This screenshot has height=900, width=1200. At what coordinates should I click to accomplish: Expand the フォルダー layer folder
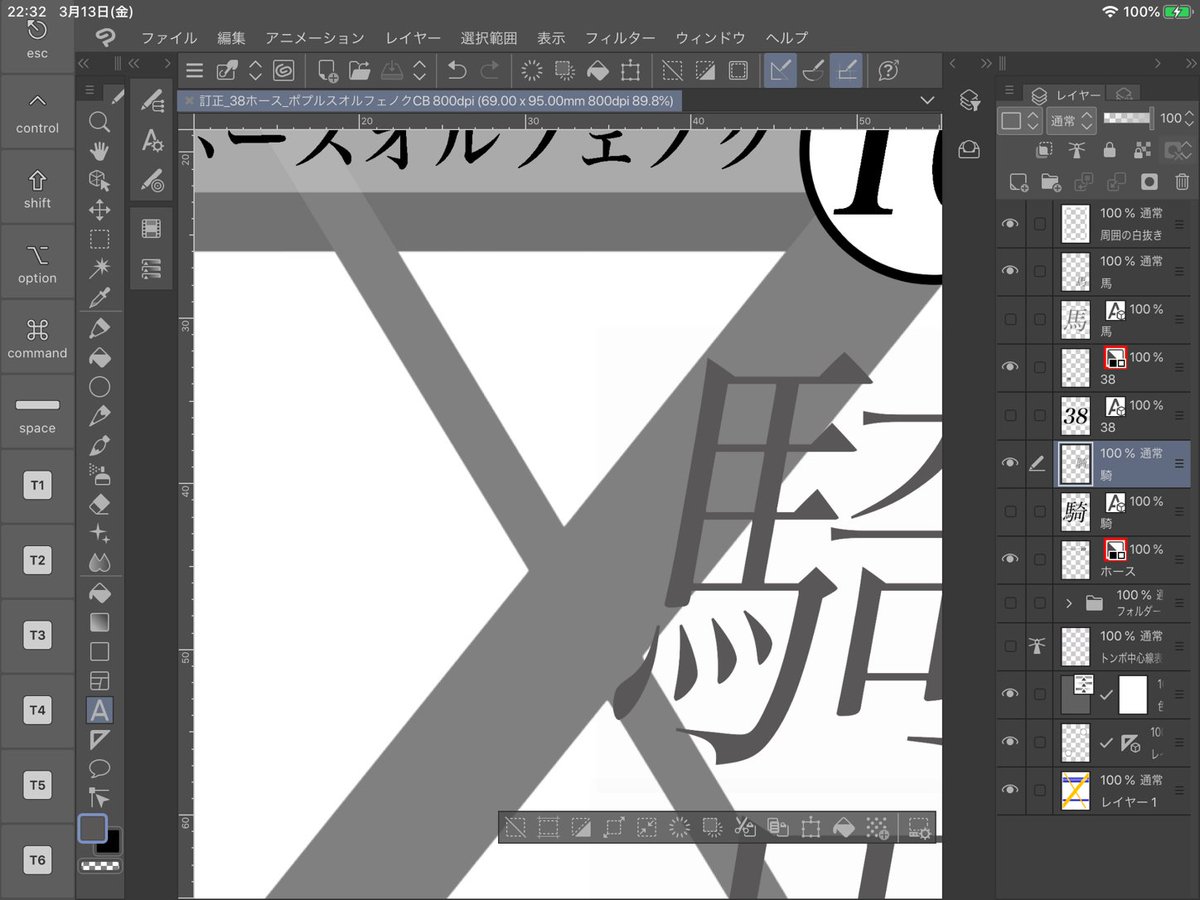tap(1069, 603)
